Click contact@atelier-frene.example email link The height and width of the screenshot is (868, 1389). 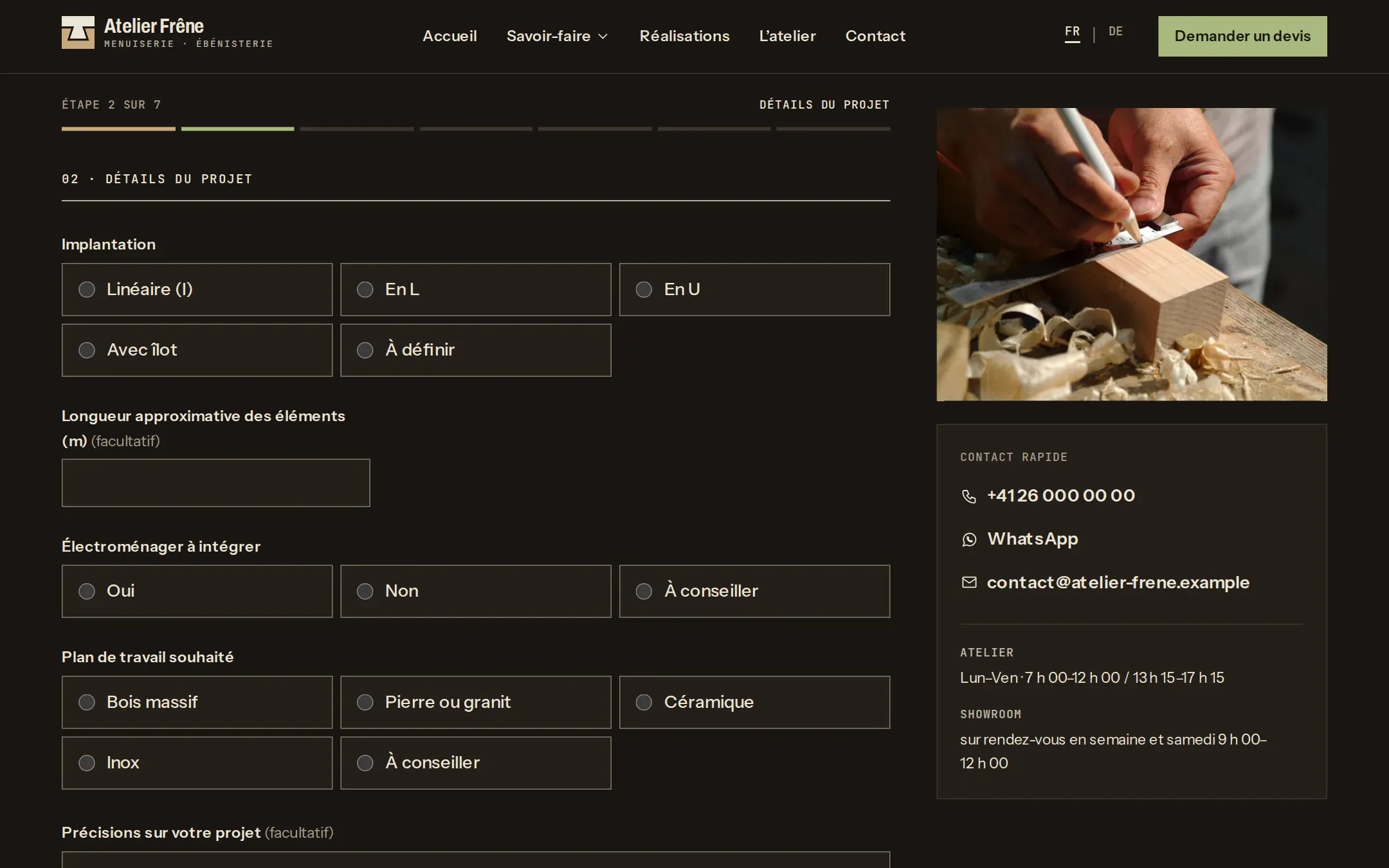(x=1118, y=583)
